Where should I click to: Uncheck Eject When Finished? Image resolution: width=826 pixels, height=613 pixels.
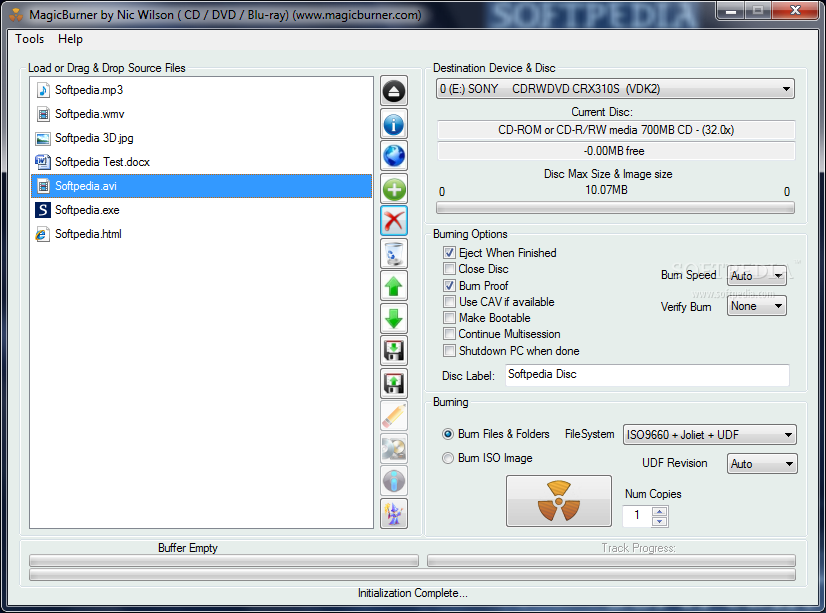449,253
